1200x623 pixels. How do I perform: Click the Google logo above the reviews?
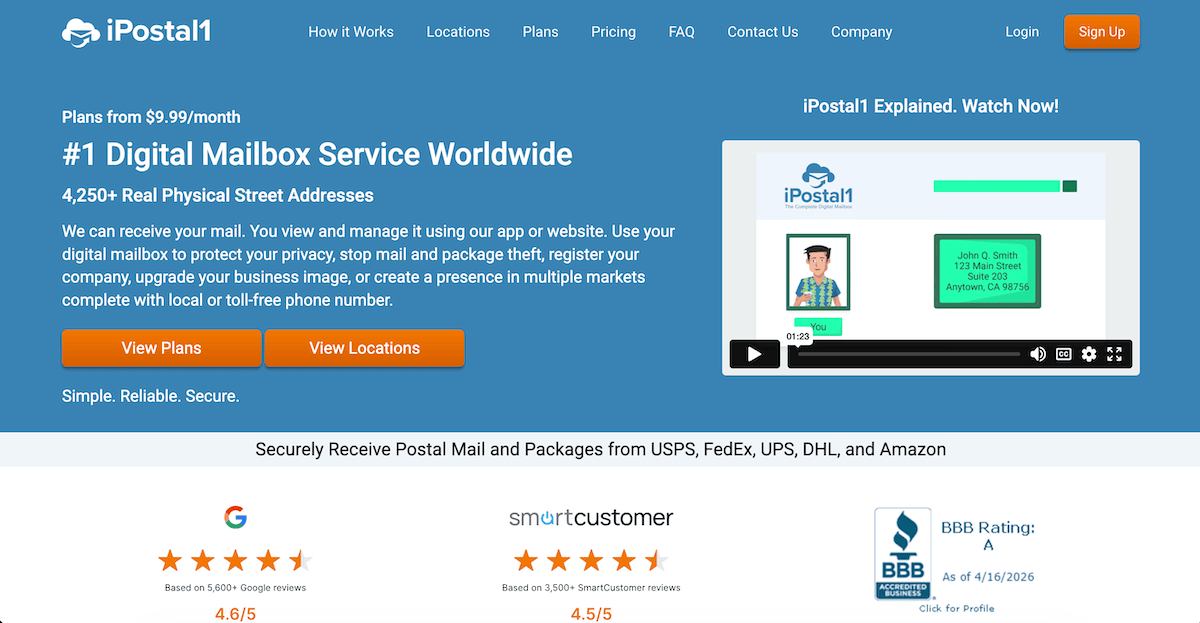pos(235,517)
